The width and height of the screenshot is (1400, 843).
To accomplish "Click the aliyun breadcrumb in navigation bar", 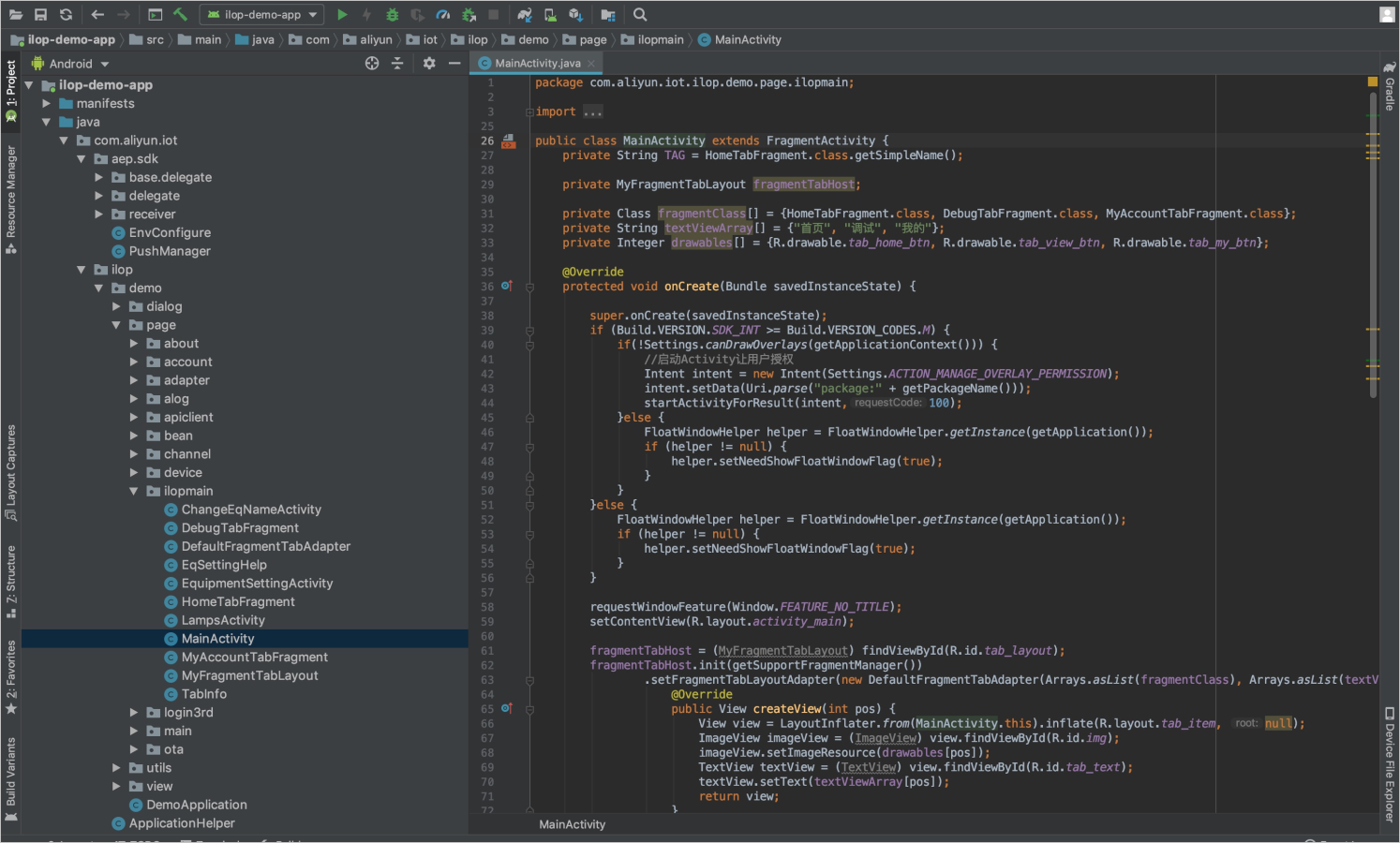I will [x=368, y=39].
